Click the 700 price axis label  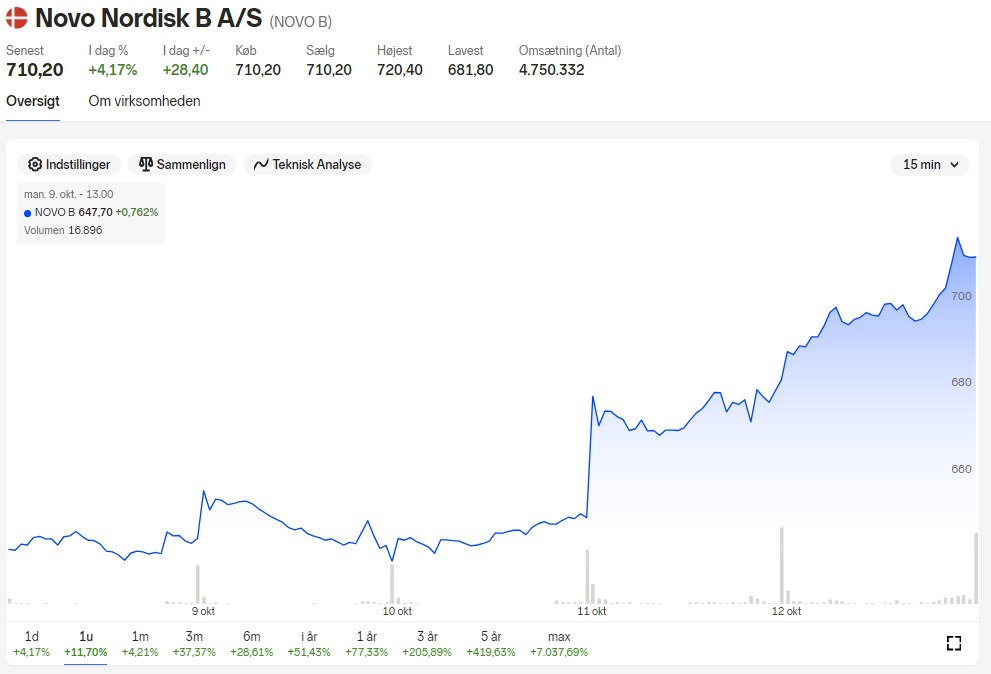[x=961, y=296]
